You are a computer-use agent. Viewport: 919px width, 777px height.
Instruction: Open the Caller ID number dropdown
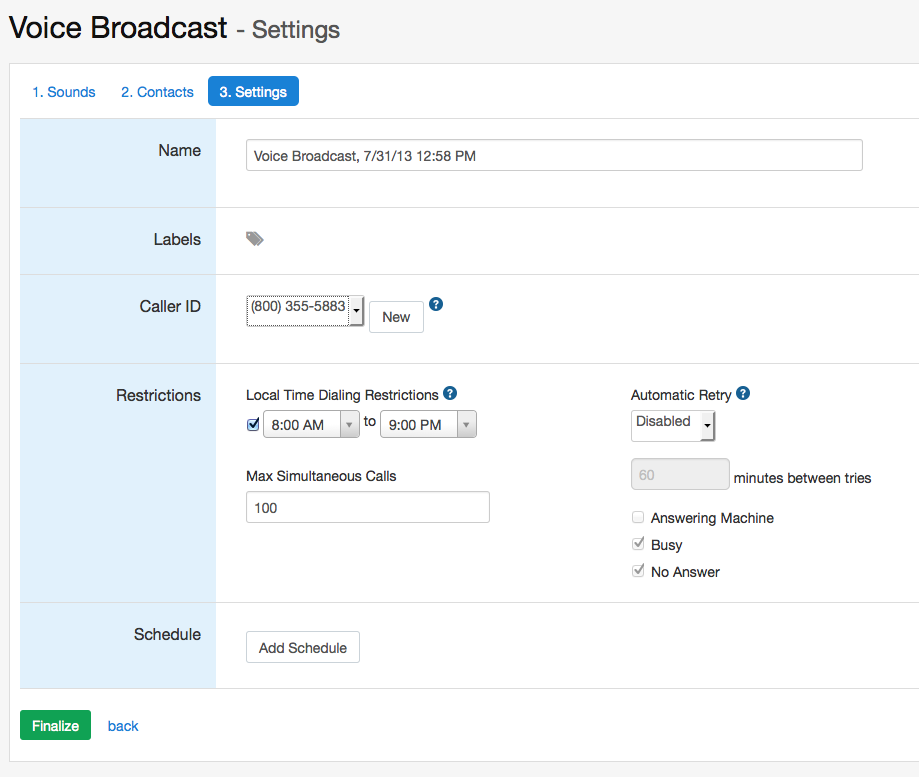coord(305,311)
